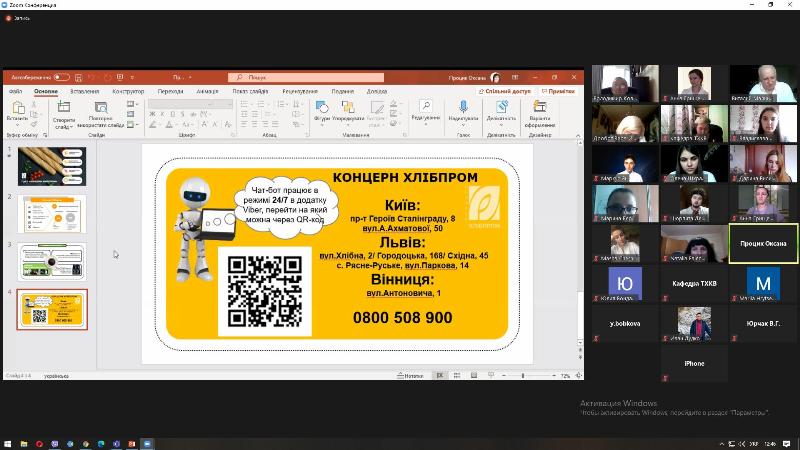Click the Arrange (Упорядкувати) icon
Image resolution: width=800 pixels, height=450 pixels.
pos(349,107)
